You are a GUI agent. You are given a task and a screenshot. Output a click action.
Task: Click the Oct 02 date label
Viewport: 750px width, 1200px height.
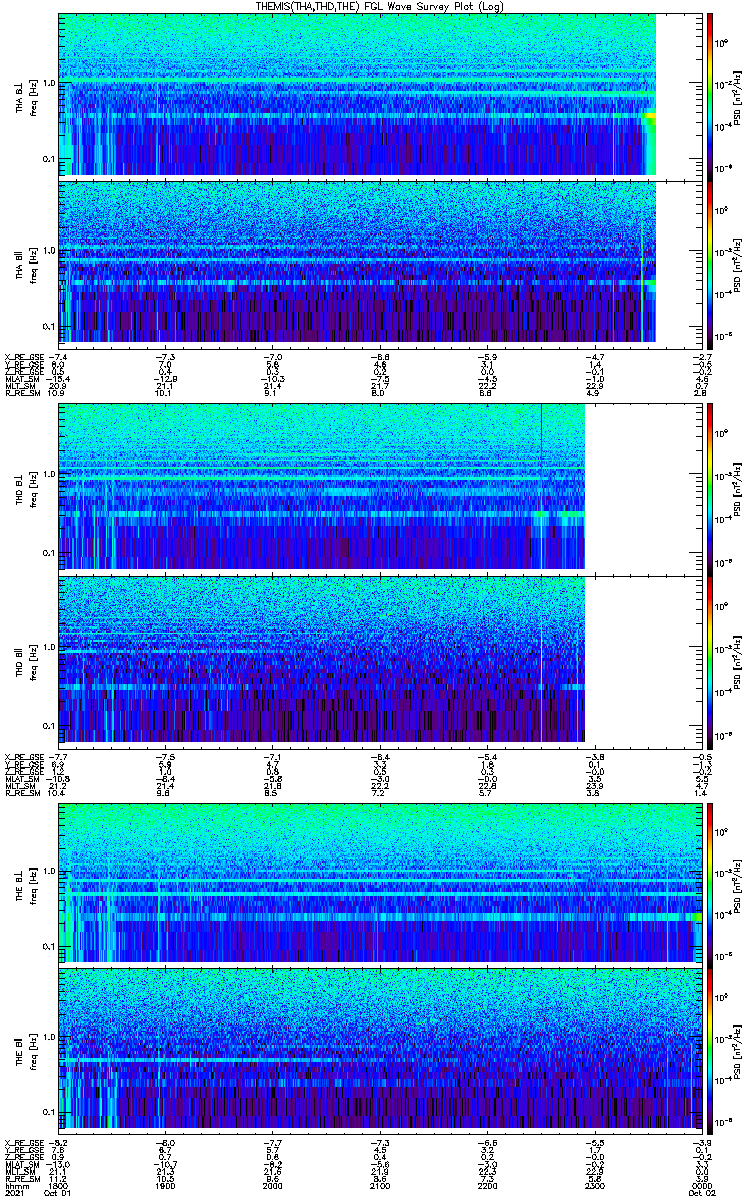coord(703,1193)
